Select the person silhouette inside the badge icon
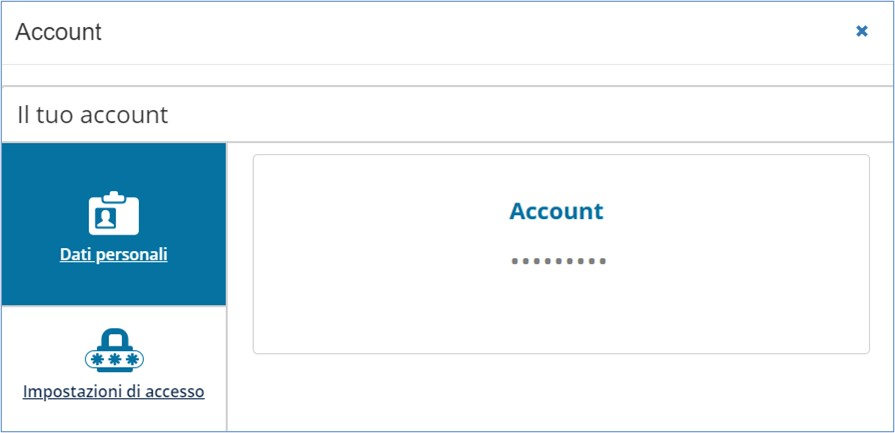Viewport: 895px width, 433px height. tap(106, 218)
